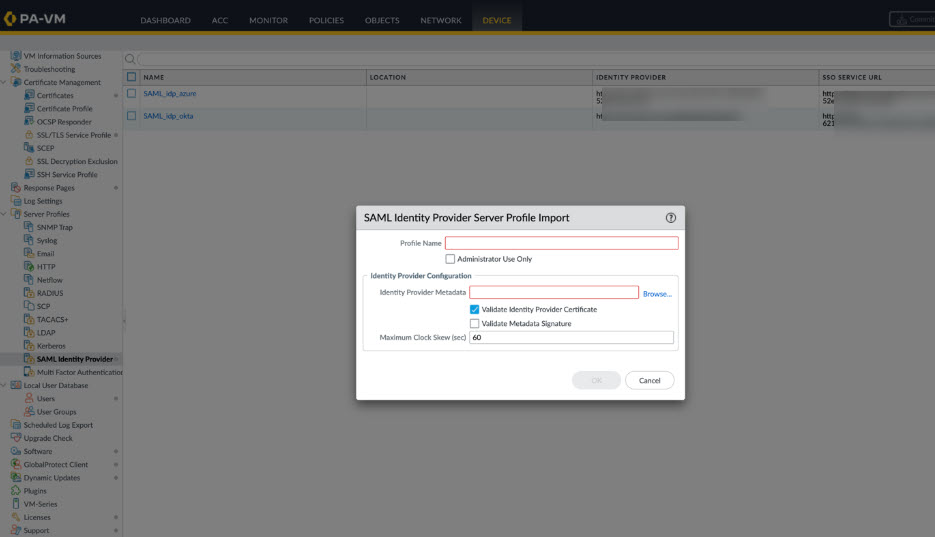Click the SSH Service Profile icon
The width and height of the screenshot is (935, 537).
[29, 174]
